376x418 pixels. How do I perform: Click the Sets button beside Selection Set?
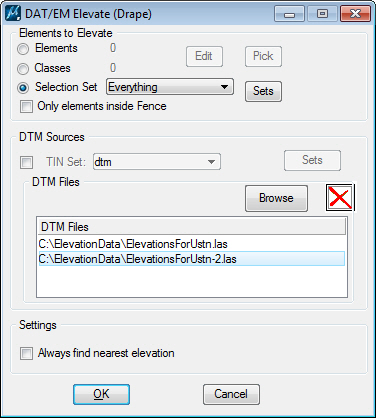click(x=263, y=91)
